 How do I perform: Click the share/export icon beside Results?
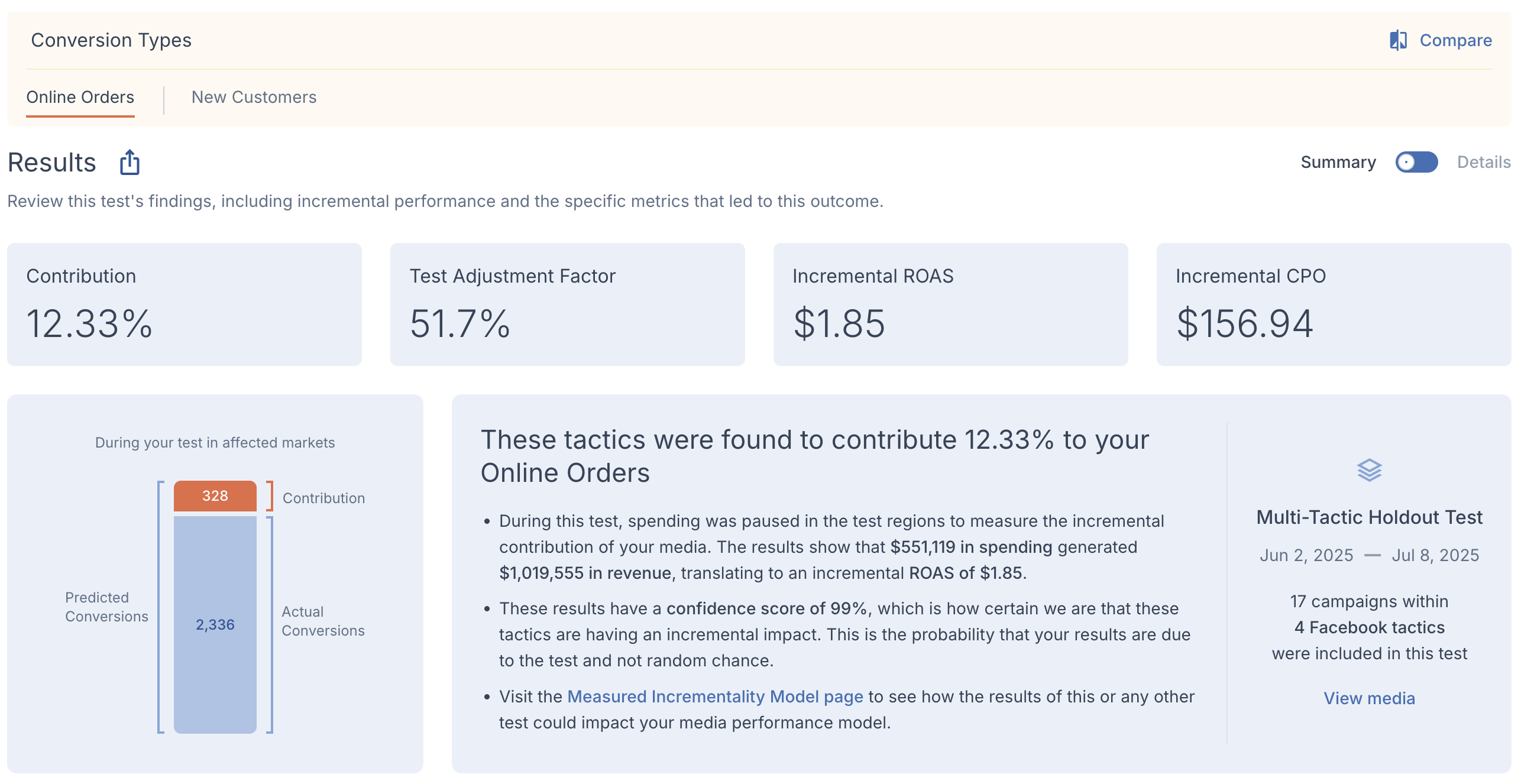[130, 162]
